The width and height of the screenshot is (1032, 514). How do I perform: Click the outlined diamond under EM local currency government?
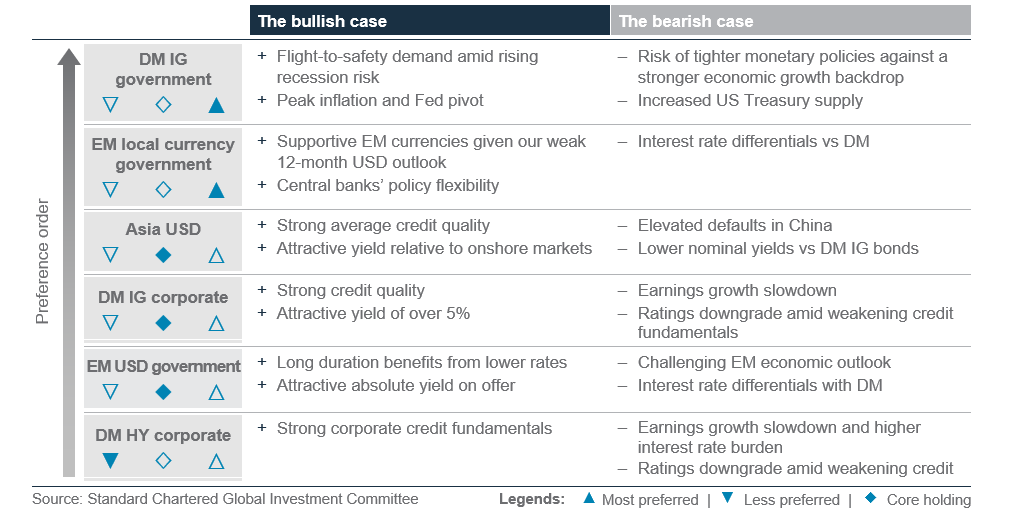[x=163, y=190]
